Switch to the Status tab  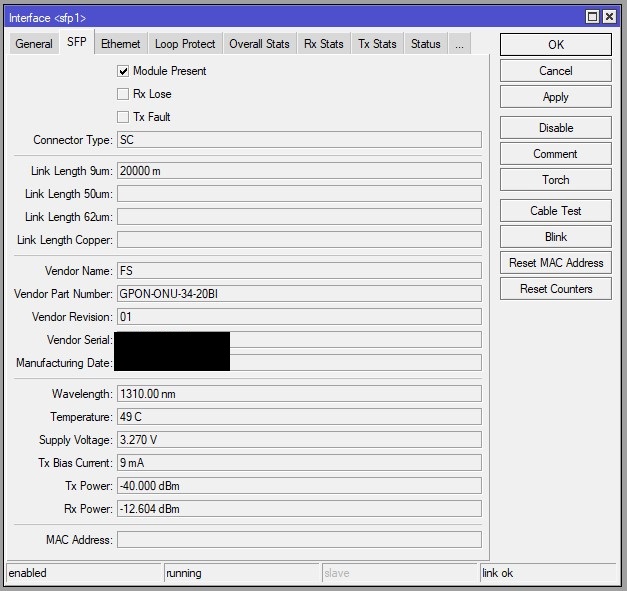pos(426,44)
